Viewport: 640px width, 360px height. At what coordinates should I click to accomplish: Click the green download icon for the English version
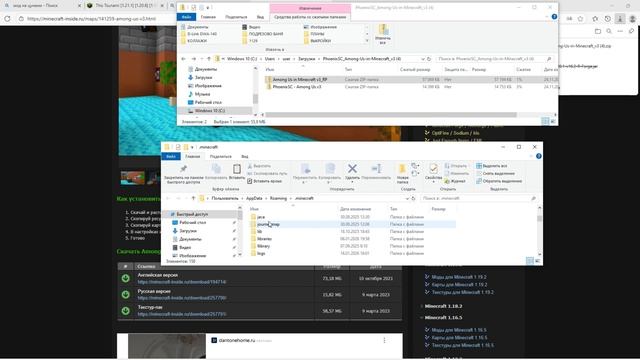[x=126, y=278]
